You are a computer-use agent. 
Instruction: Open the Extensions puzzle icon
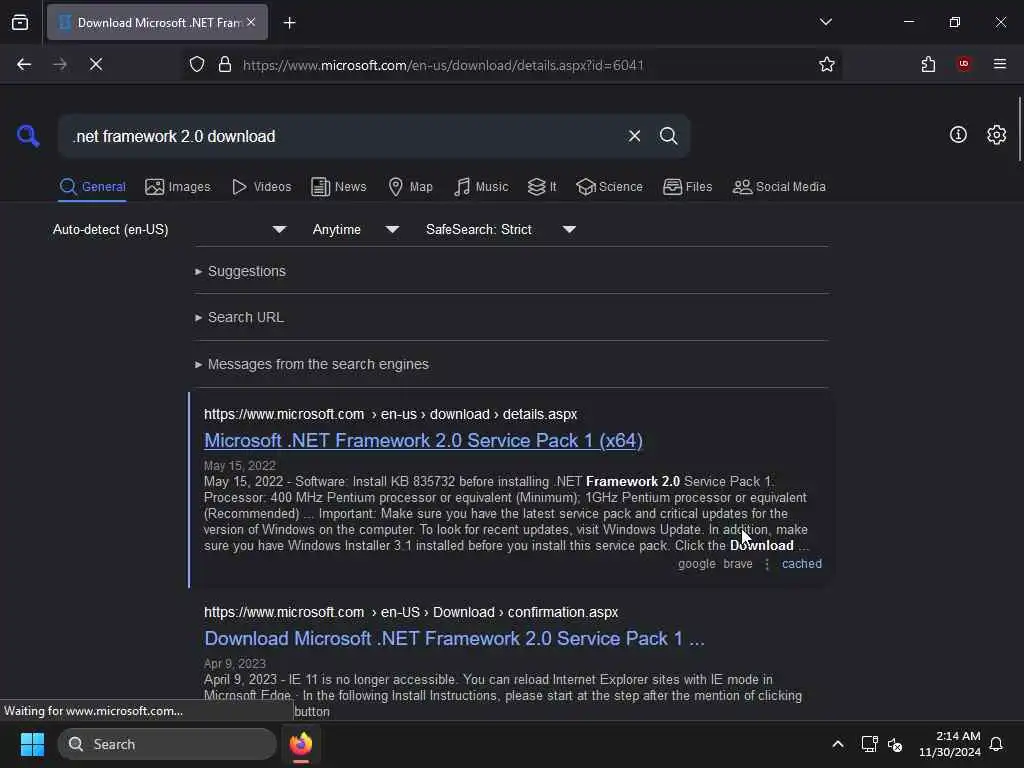click(928, 64)
